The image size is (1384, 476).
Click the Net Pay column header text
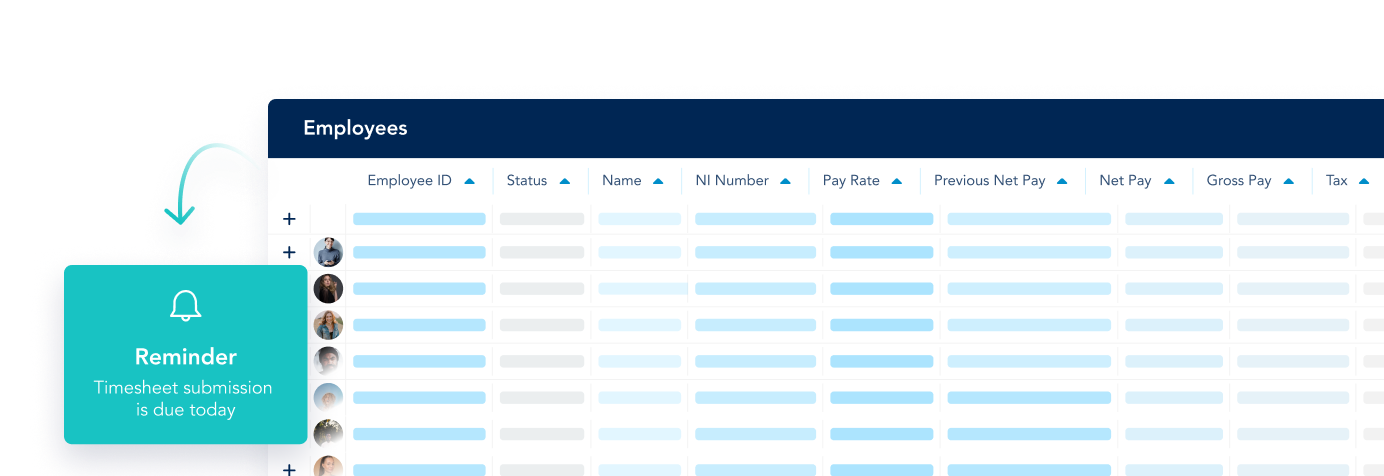pyautogui.click(x=1125, y=181)
